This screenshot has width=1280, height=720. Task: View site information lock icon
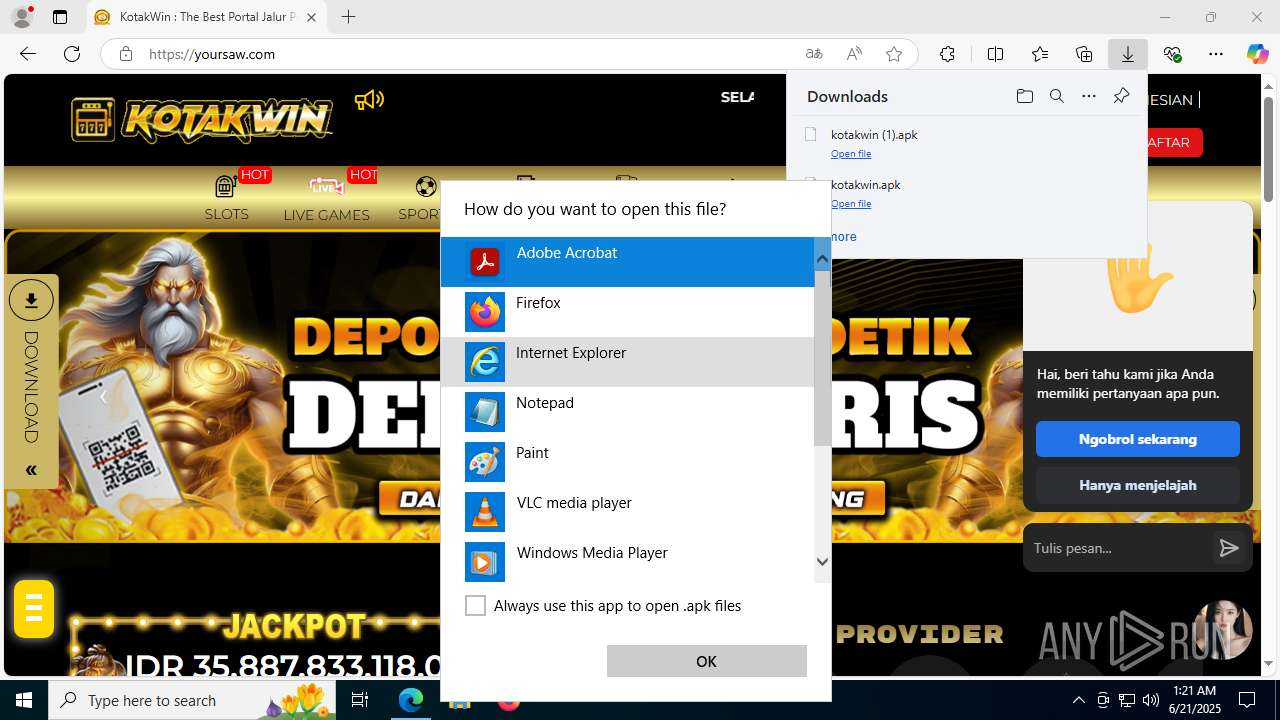click(126, 54)
